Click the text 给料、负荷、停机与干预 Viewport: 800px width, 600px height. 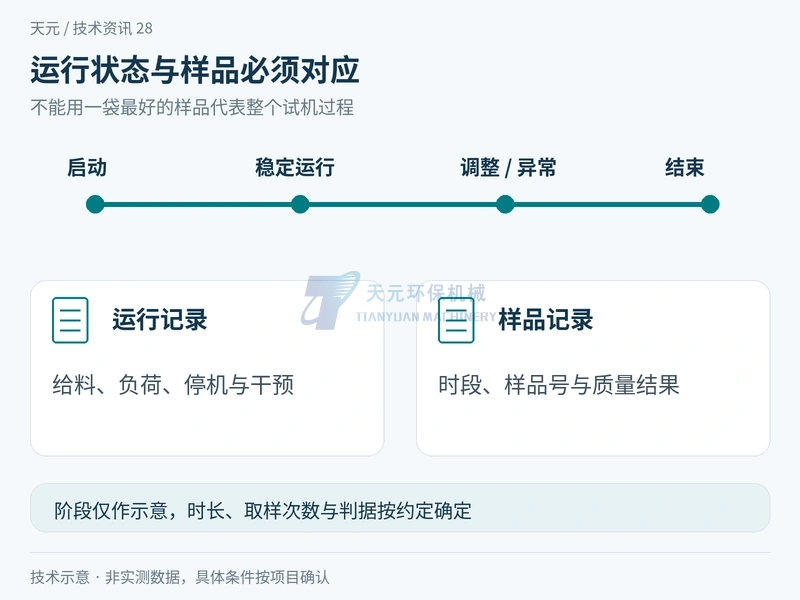point(173,385)
